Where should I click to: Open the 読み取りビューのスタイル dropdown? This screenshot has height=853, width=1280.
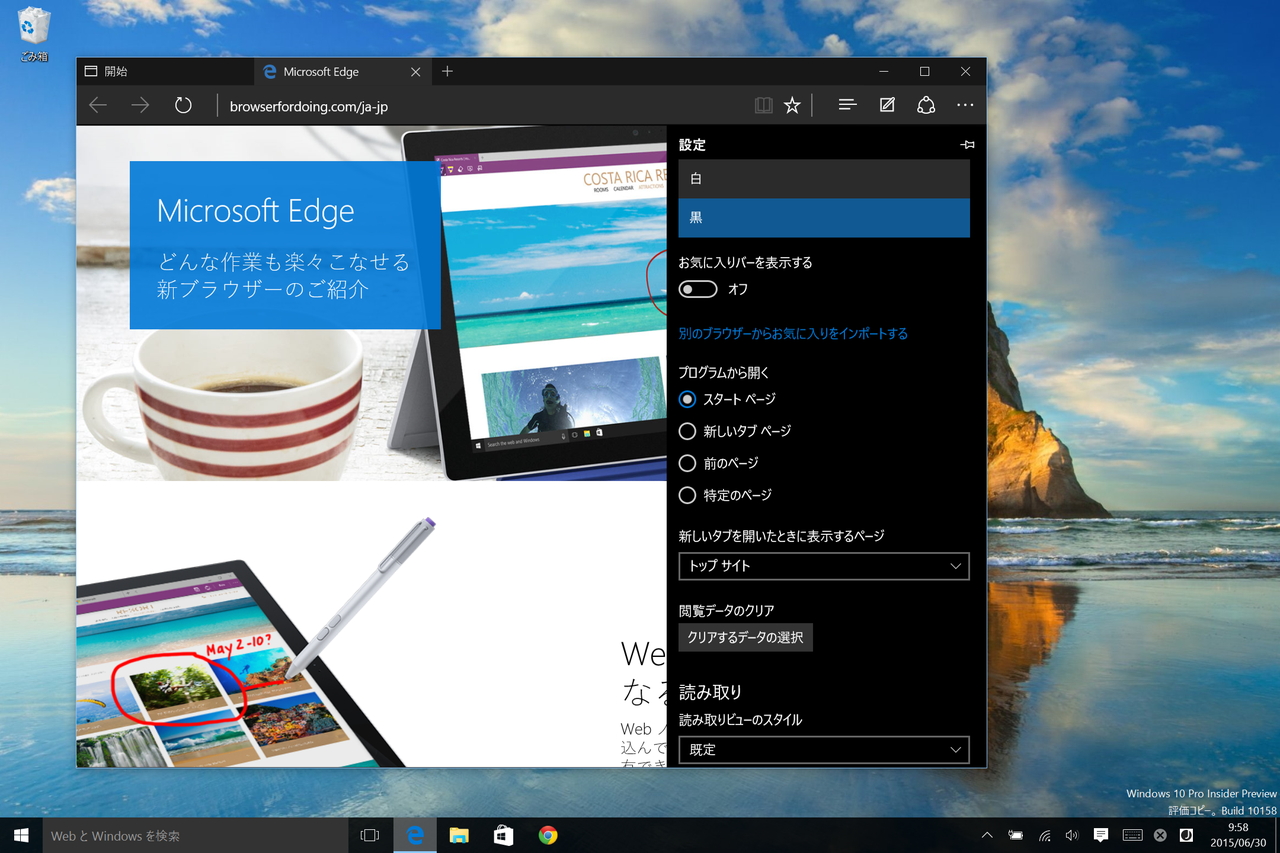823,749
